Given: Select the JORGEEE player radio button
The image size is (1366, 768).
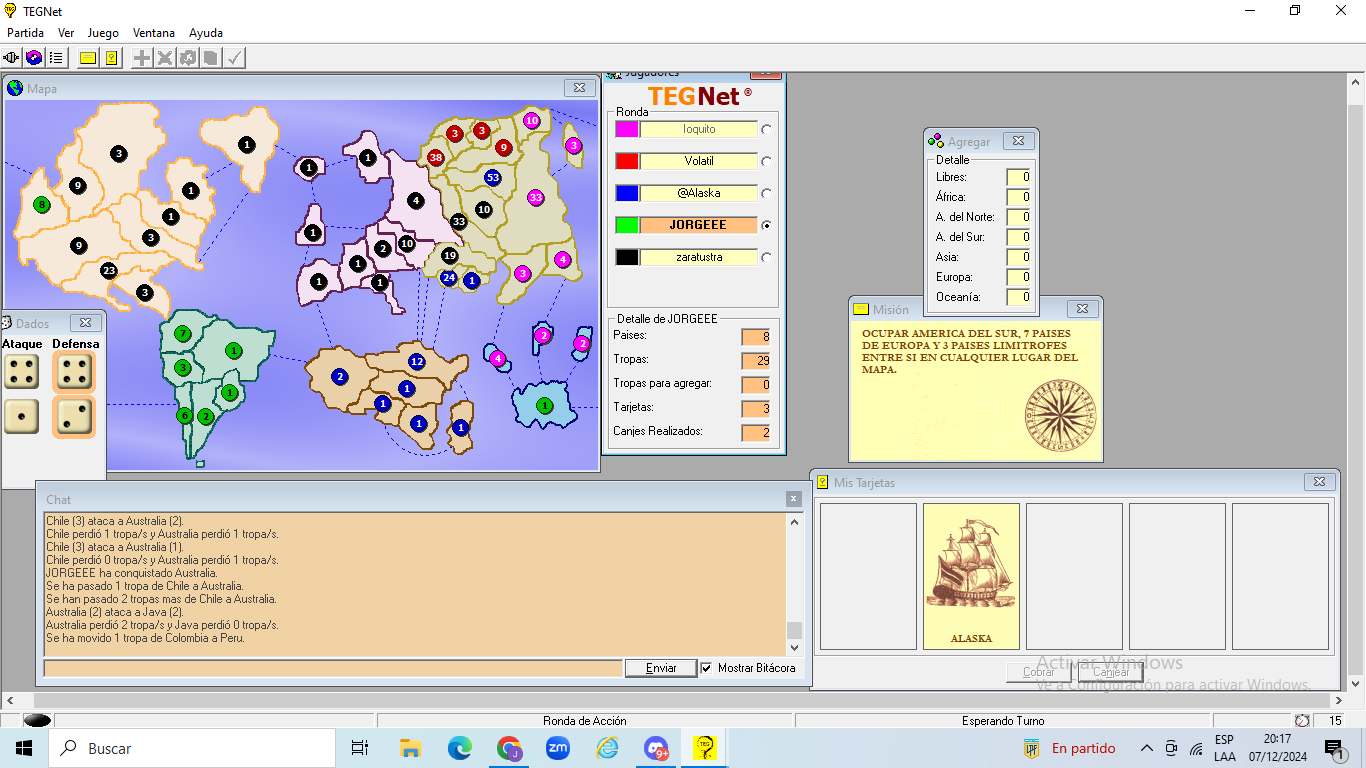Looking at the screenshot, I should point(766,225).
